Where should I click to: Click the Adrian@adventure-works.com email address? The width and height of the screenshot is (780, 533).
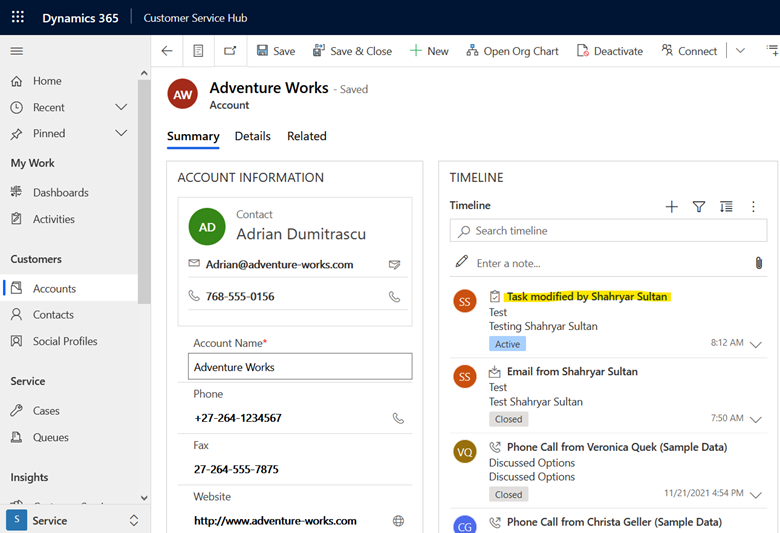pos(280,265)
